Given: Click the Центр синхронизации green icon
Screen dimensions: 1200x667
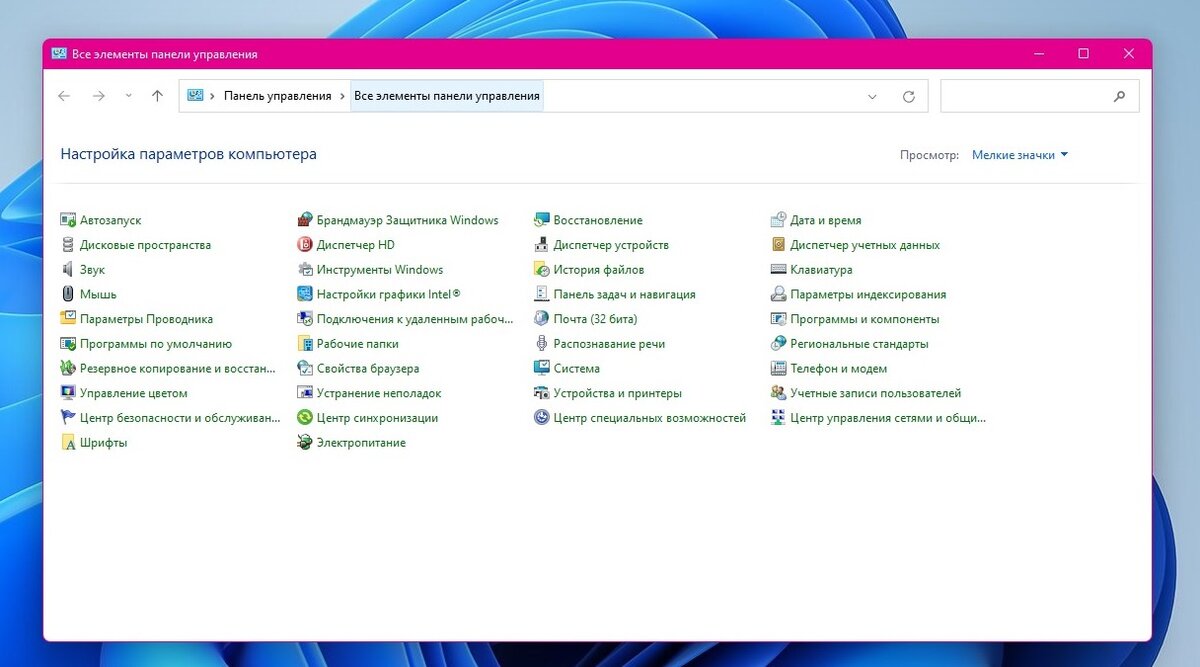Looking at the screenshot, I should point(305,418).
